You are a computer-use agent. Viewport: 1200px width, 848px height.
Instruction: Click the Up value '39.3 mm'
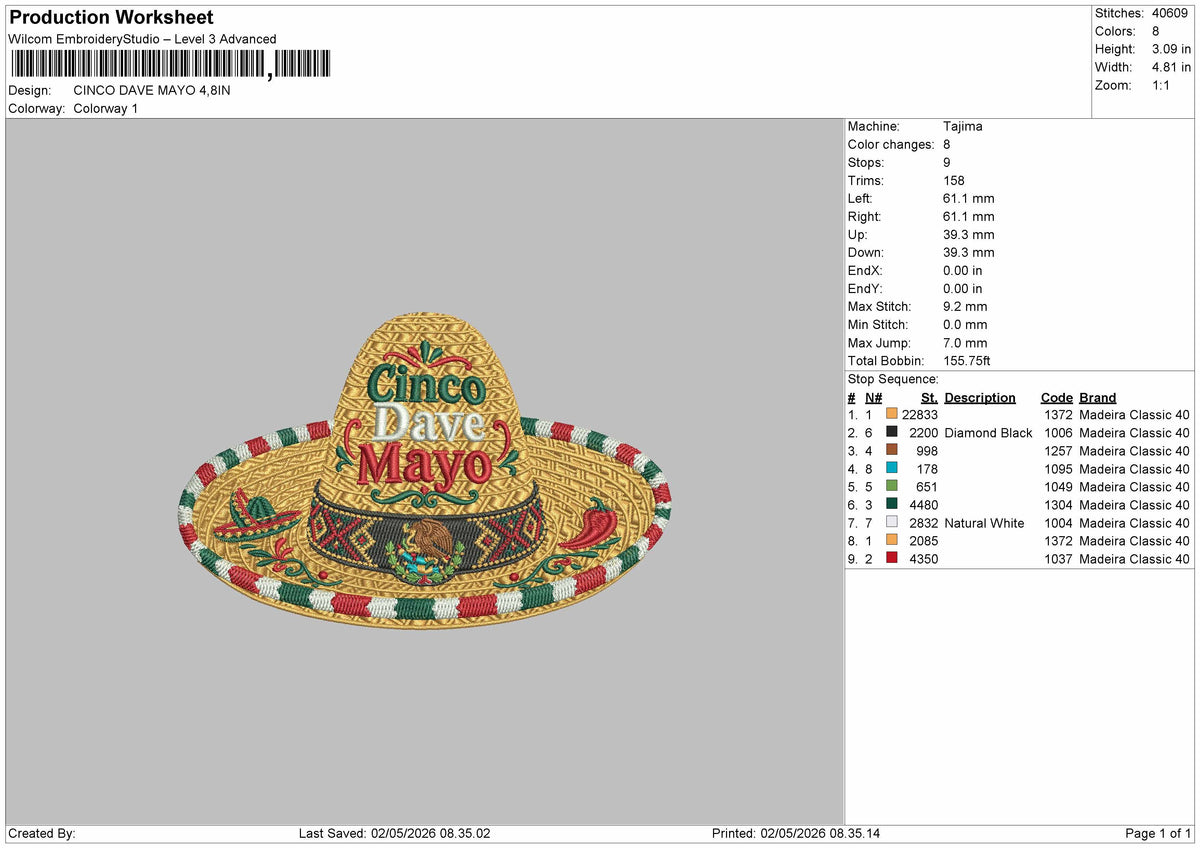click(969, 234)
